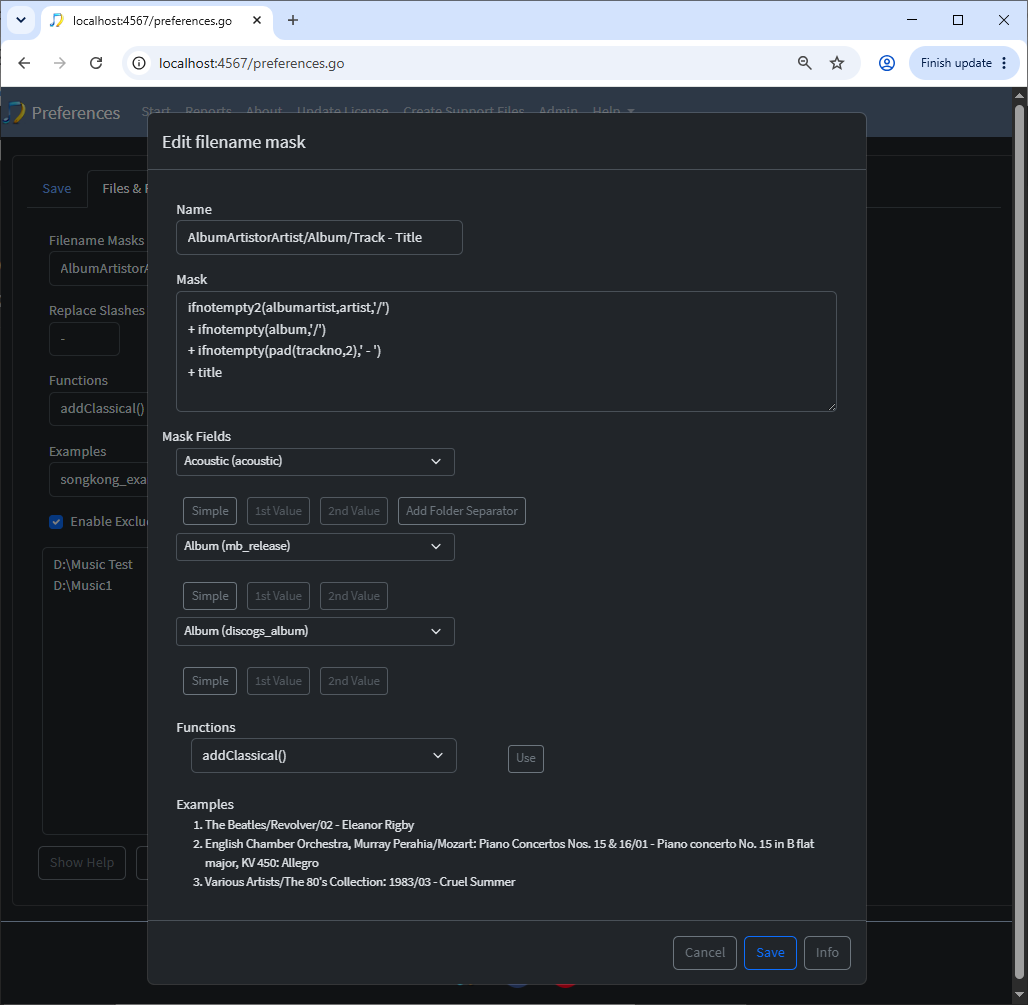
Task: Reload the page with refresh icon
Action: pyautogui.click(x=96, y=63)
